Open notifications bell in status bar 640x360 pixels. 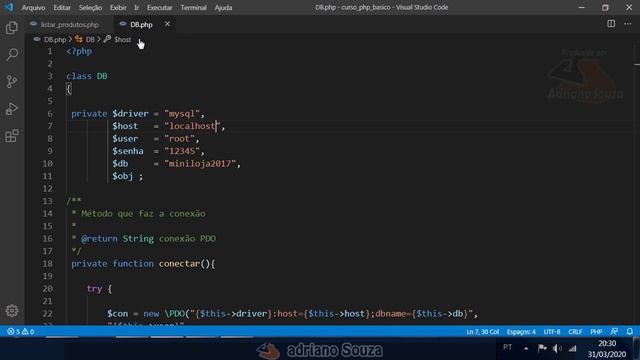pyautogui.click(x=630, y=331)
